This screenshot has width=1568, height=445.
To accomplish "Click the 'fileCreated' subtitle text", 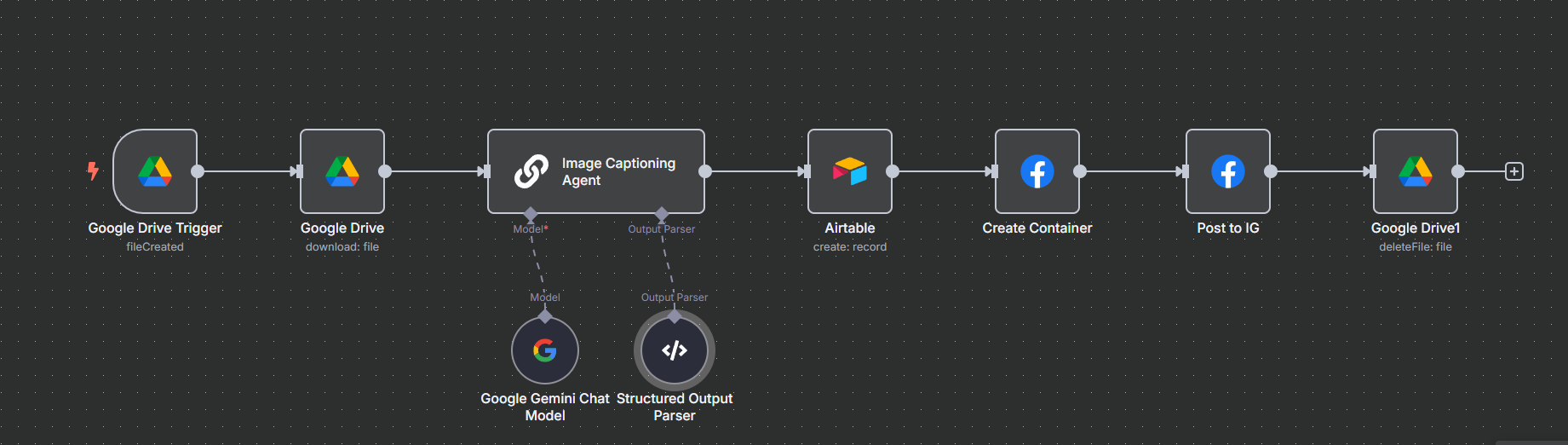I will 155,247.
